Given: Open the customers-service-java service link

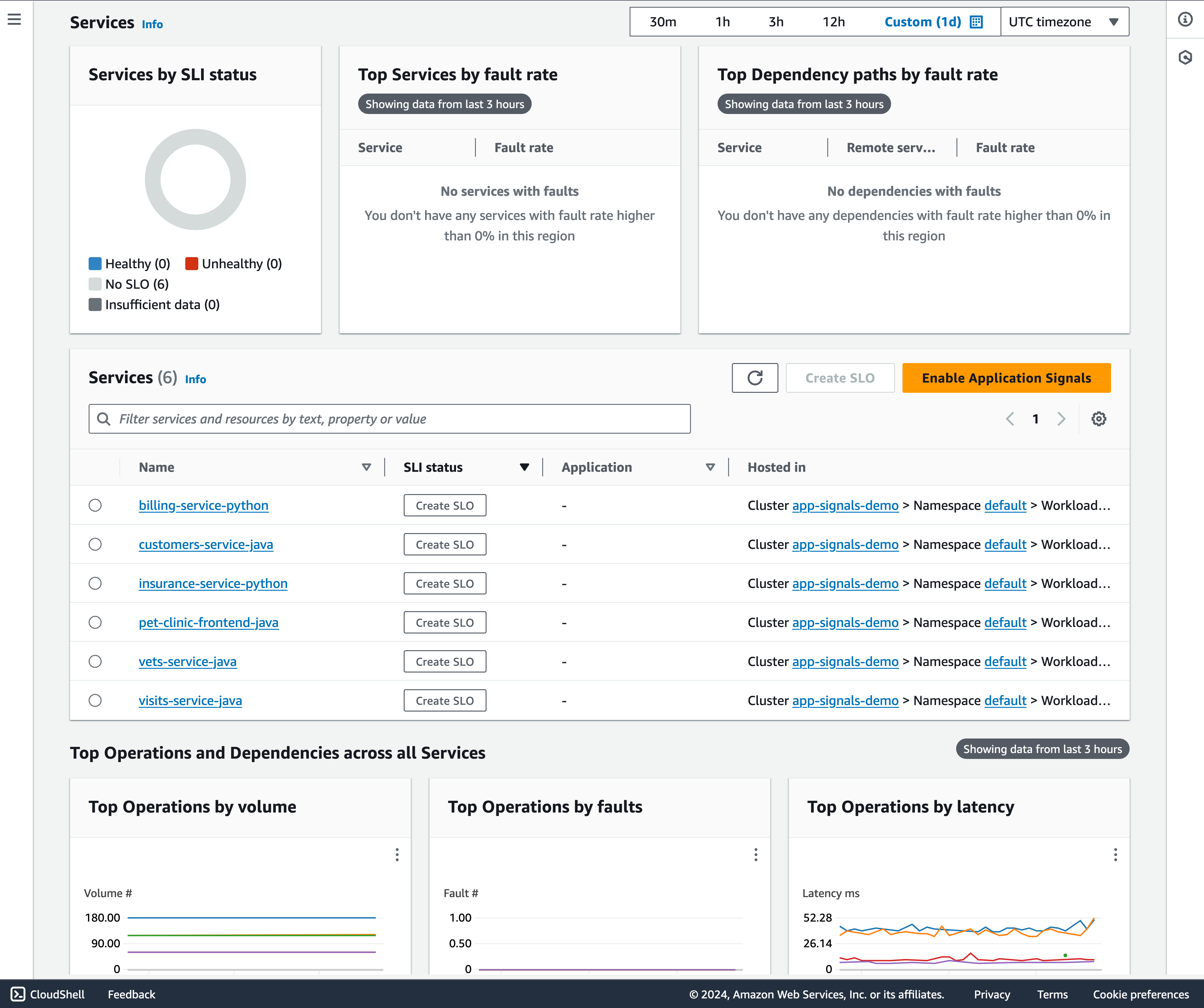Looking at the screenshot, I should (x=206, y=544).
